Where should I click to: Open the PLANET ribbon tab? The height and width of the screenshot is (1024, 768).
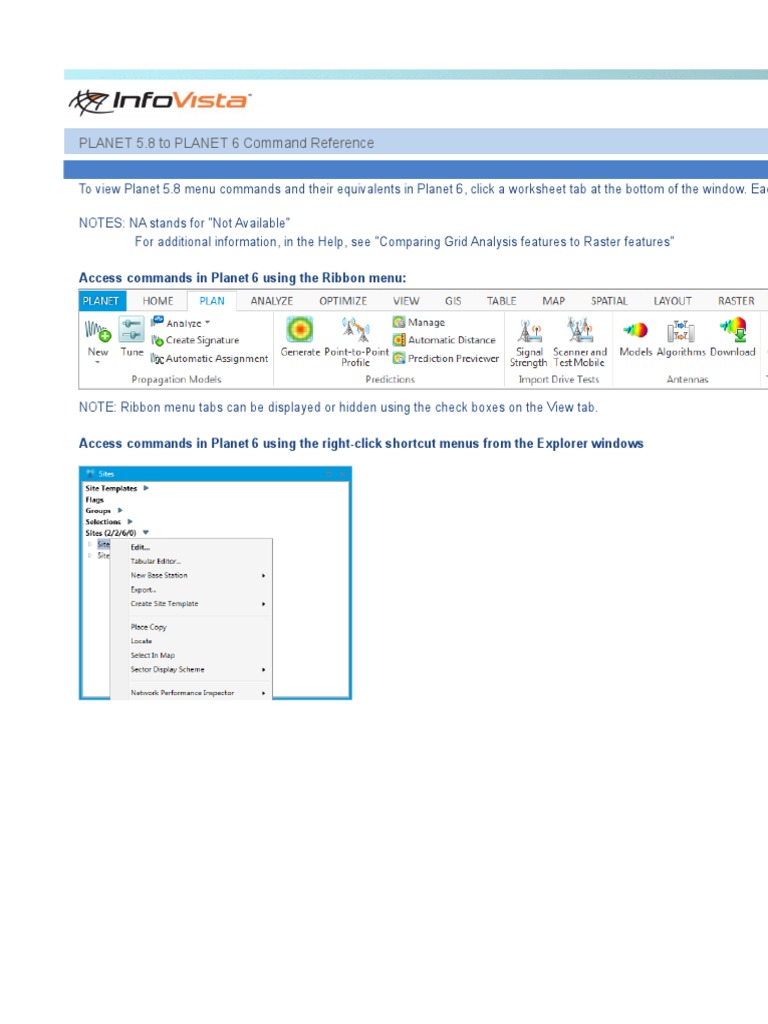click(x=101, y=300)
